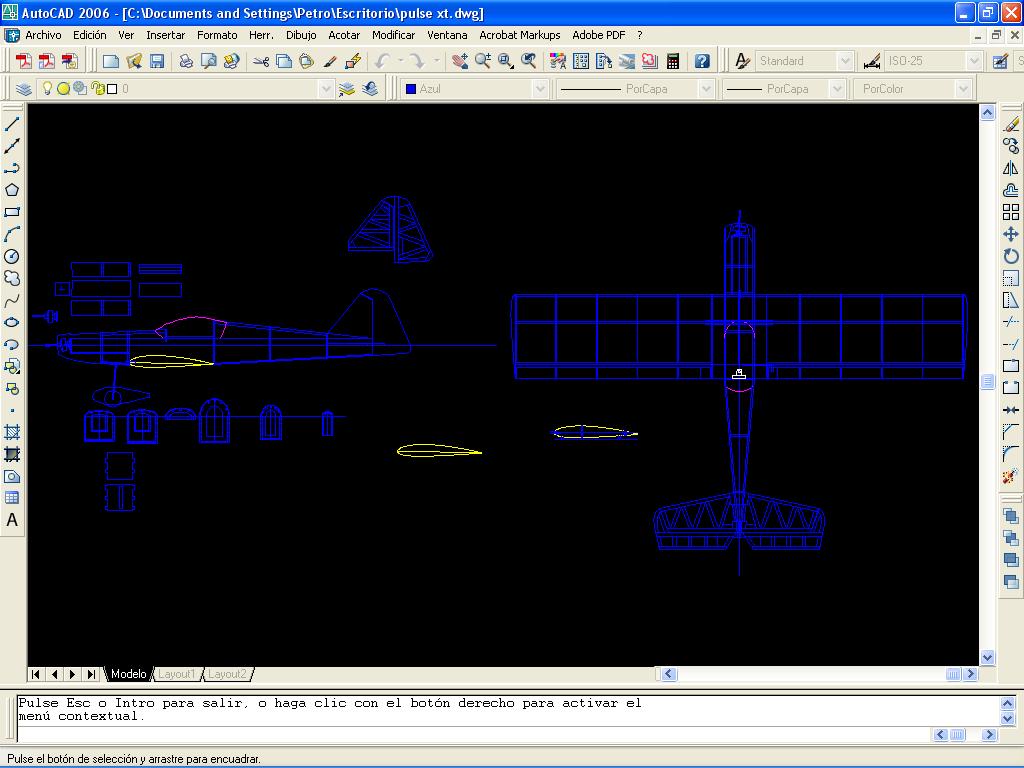Select the Line draw tool
The width and height of the screenshot is (1024, 768).
12,123
